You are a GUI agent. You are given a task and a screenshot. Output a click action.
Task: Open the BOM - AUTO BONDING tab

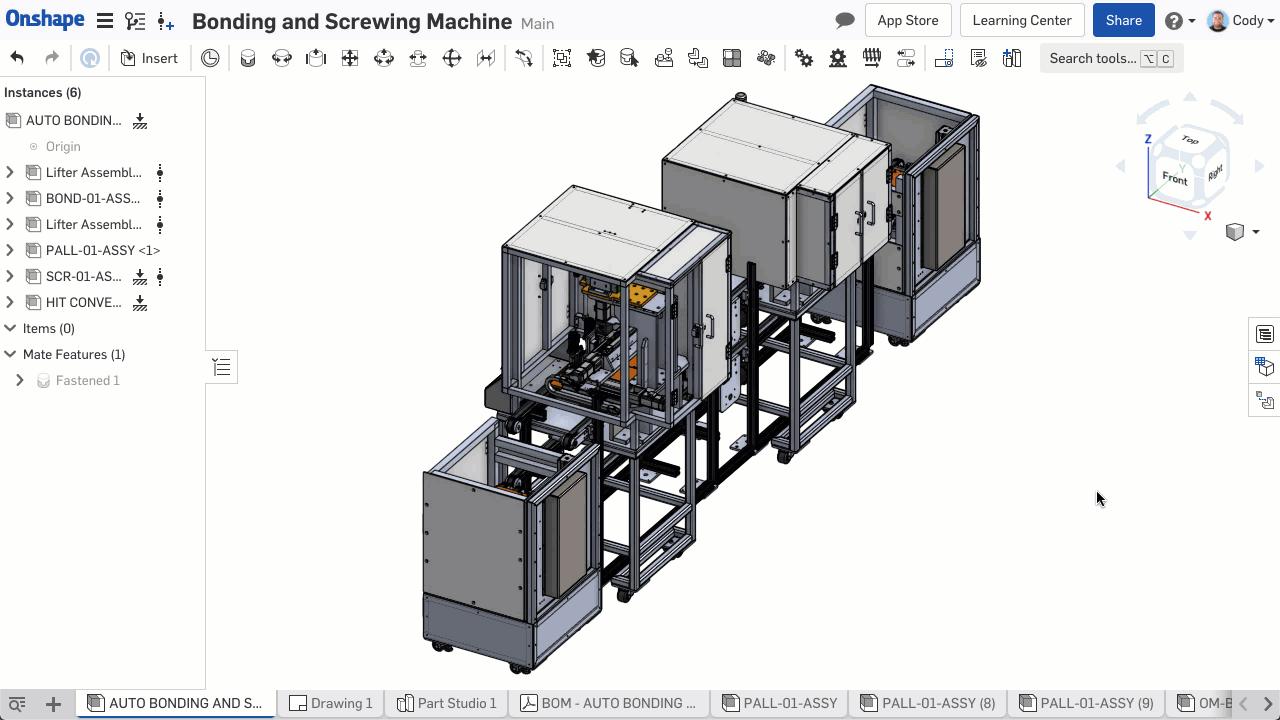coord(608,703)
